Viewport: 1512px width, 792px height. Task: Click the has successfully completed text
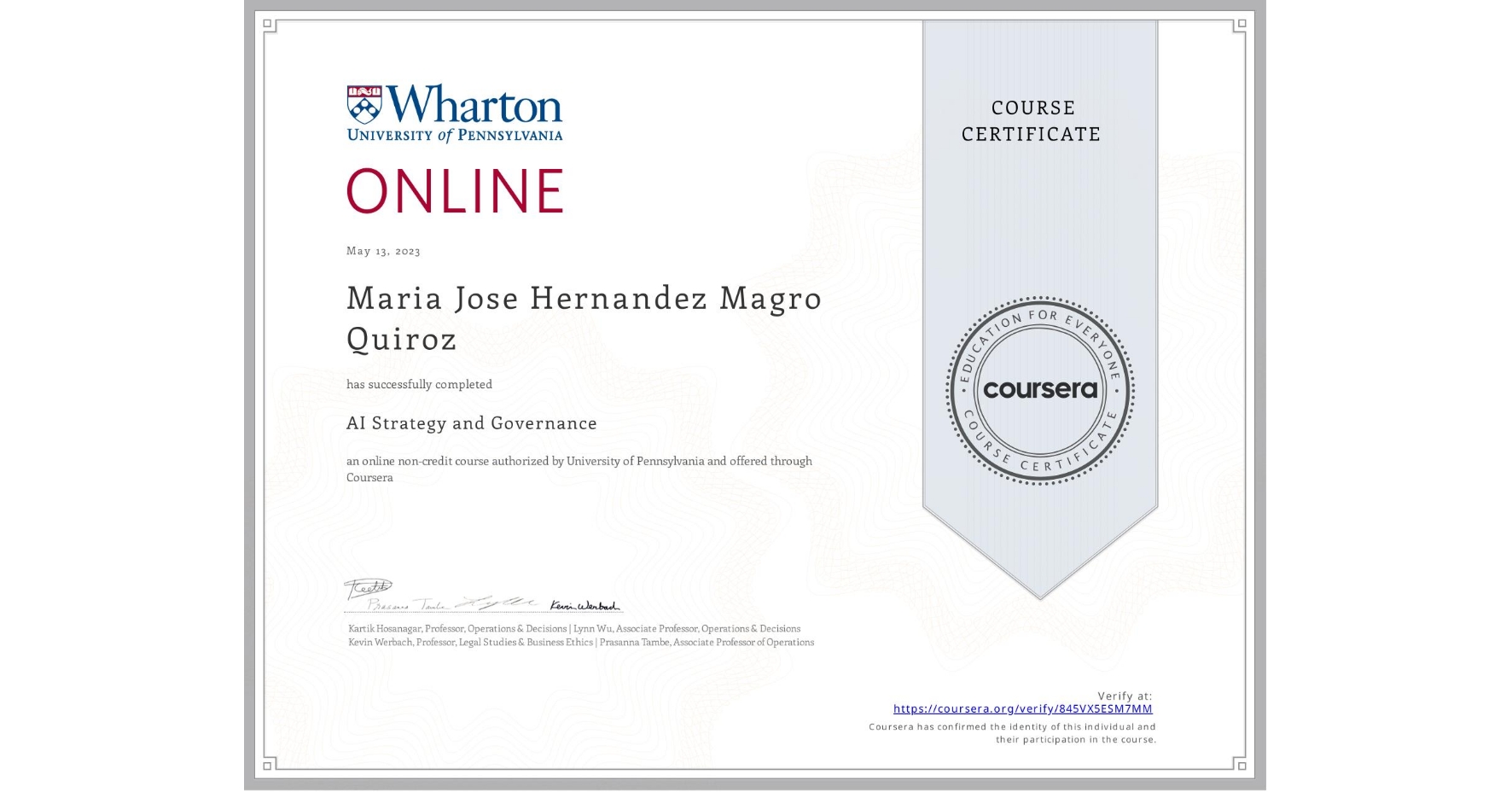pyautogui.click(x=419, y=384)
